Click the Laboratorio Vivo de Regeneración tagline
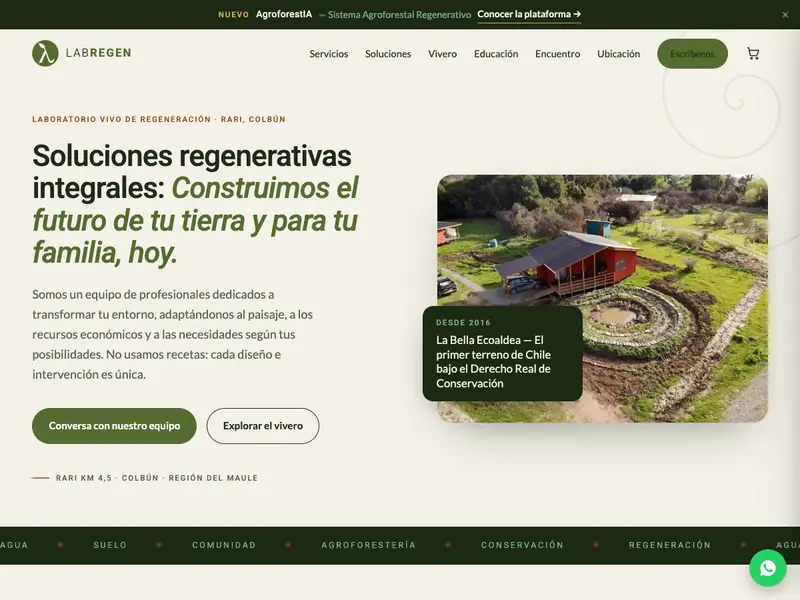The width and height of the screenshot is (800, 600). 159,119
